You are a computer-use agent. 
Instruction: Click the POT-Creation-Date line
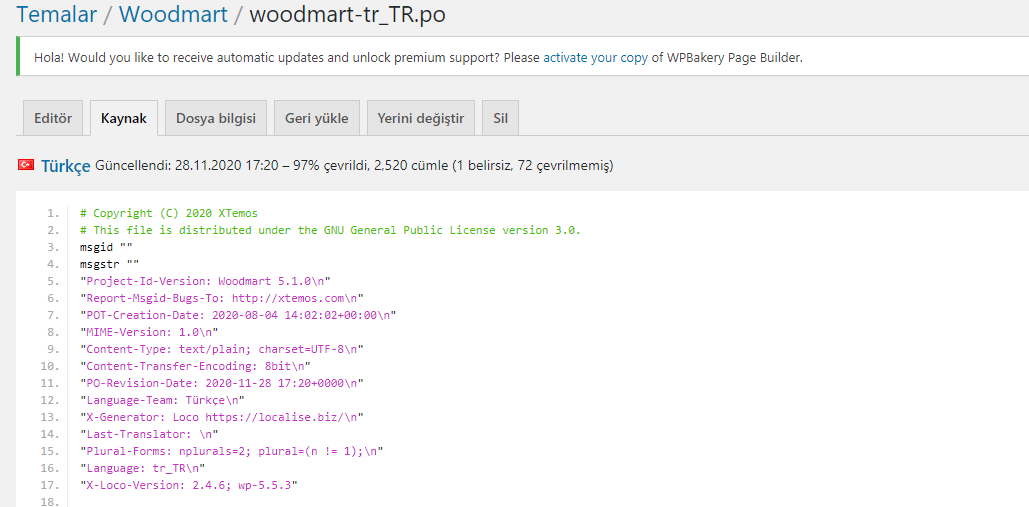tap(238, 315)
